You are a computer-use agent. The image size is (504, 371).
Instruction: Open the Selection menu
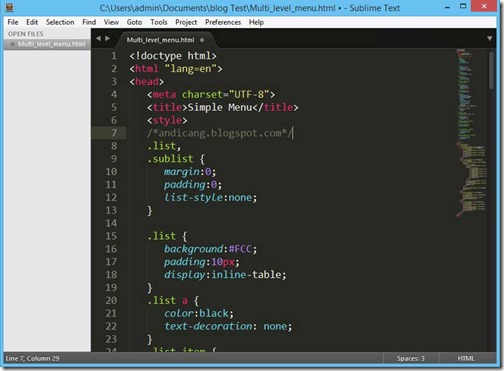click(60, 22)
